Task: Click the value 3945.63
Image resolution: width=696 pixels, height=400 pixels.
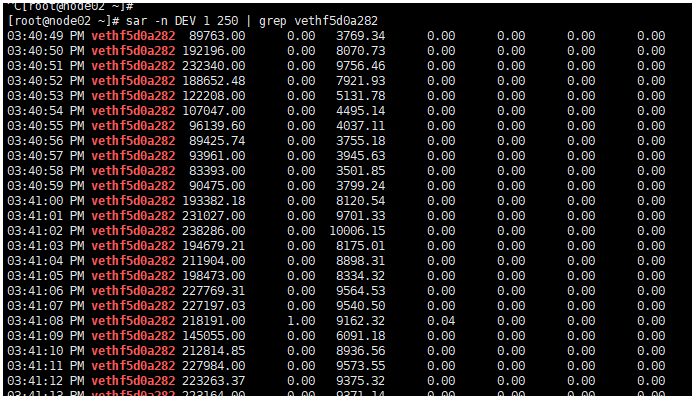Action: [x=360, y=156]
